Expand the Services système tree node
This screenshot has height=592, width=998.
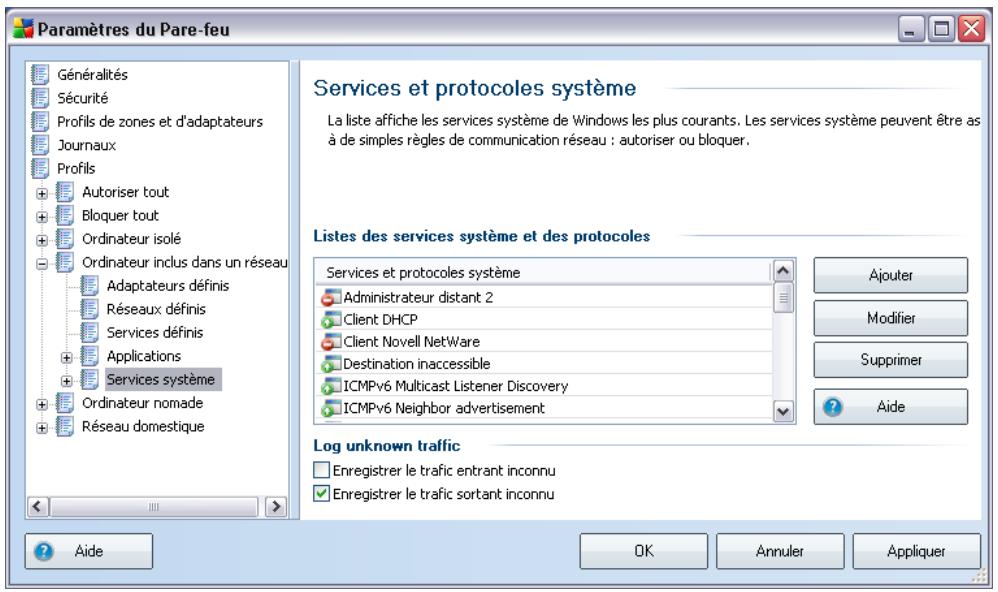67,381
